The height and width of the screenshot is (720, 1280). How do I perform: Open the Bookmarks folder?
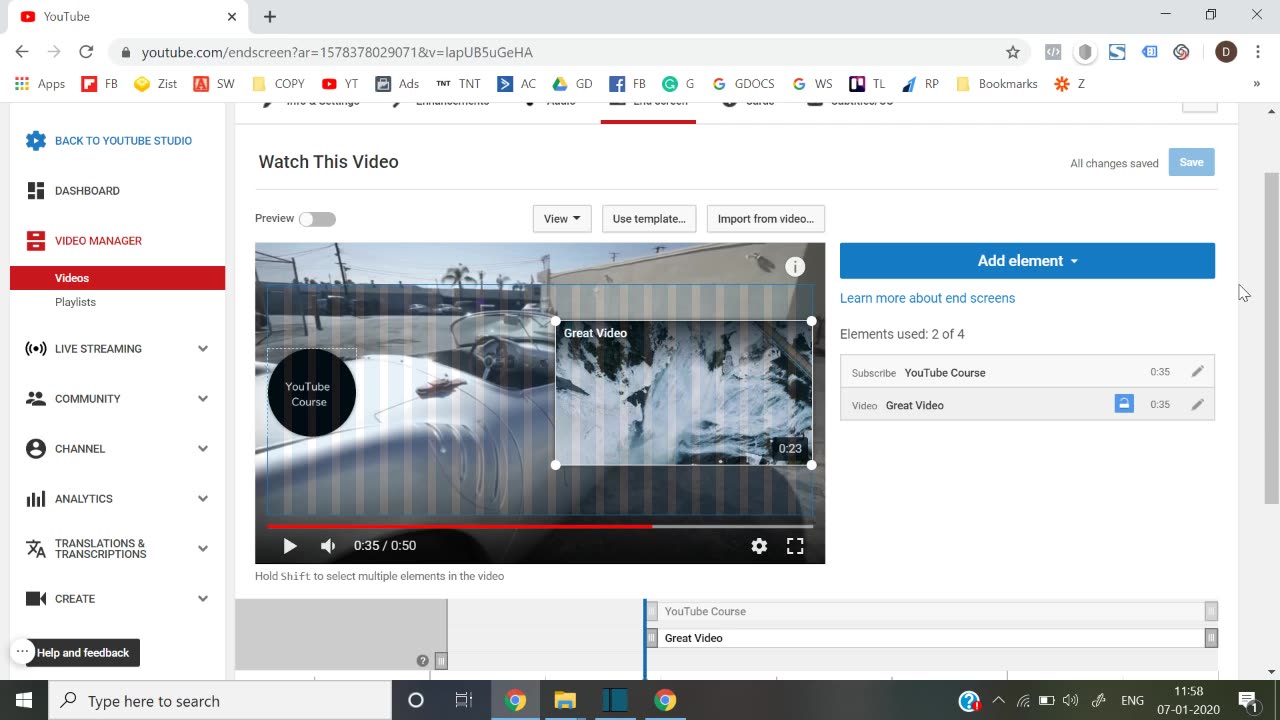[997, 84]
